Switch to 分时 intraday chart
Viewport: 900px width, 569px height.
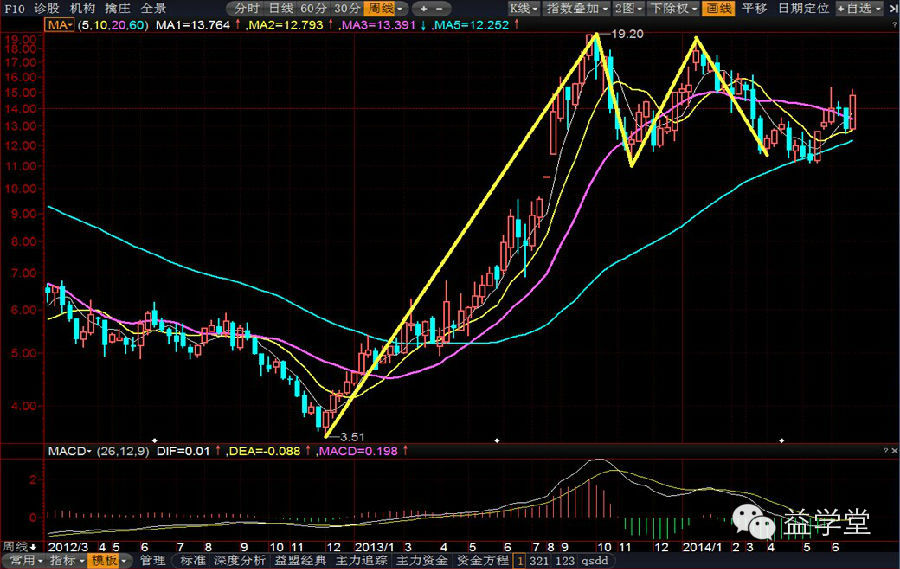point(247,8)
